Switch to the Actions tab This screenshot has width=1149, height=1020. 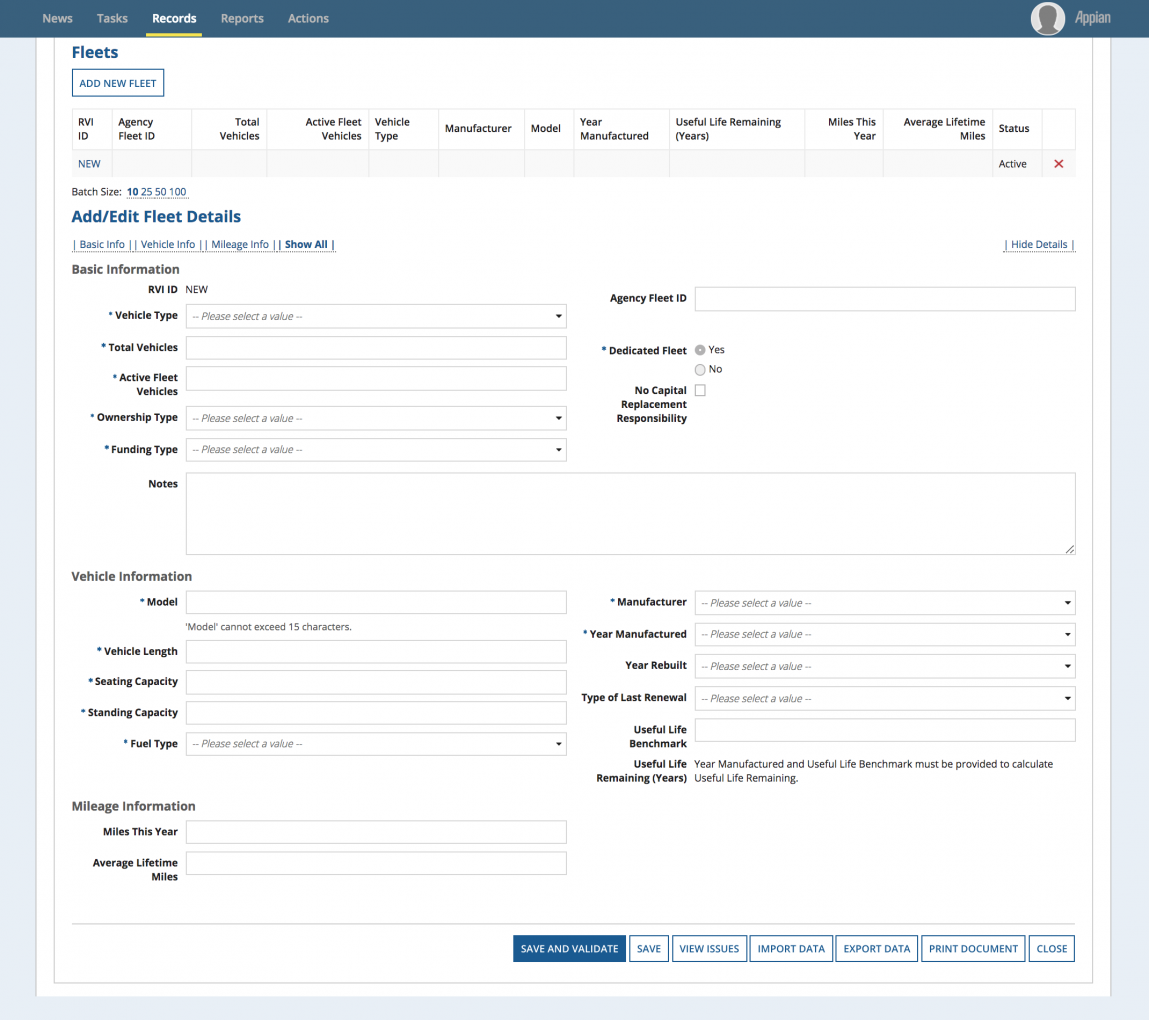click(x=308, y=18)
